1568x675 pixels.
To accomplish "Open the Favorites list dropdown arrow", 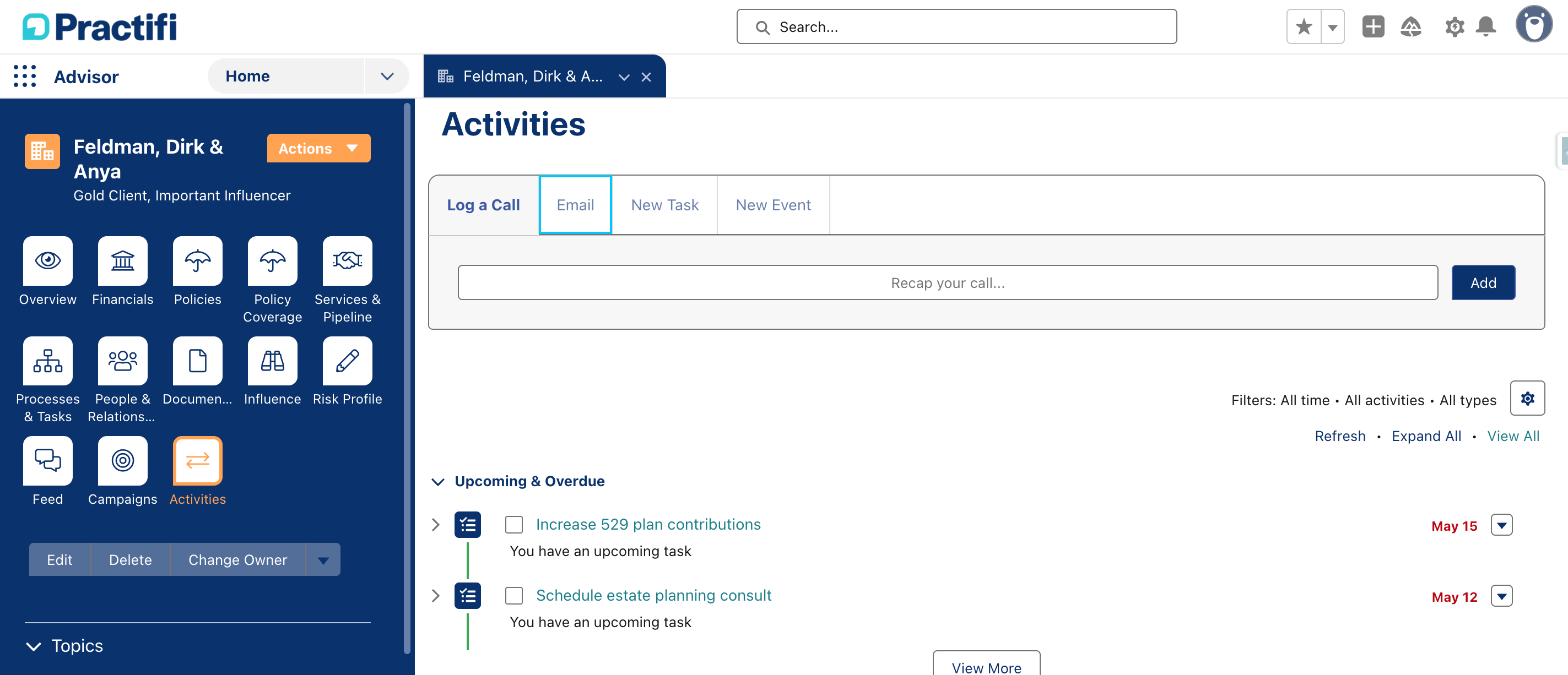I will click(1332, 27).
